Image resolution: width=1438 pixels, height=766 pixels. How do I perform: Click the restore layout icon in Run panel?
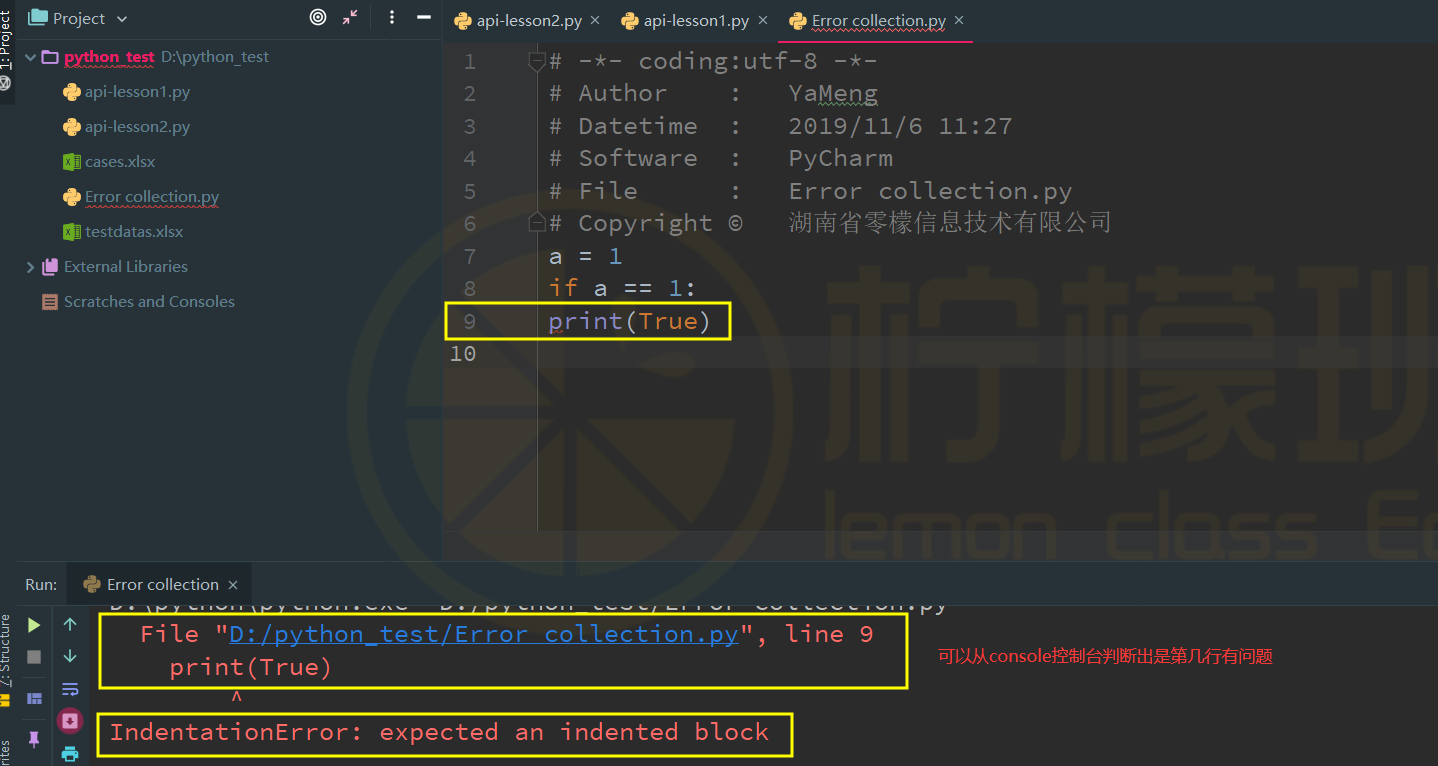click(x=34, y=698)
